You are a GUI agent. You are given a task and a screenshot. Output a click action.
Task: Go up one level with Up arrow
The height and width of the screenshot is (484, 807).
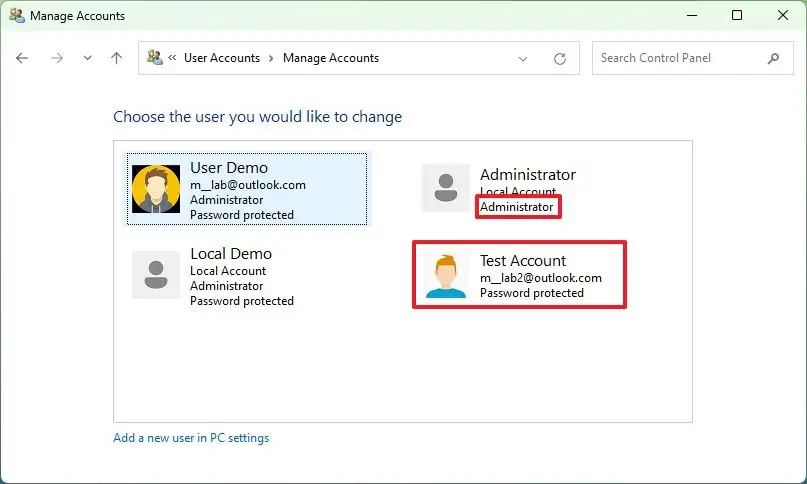(116, 58)
